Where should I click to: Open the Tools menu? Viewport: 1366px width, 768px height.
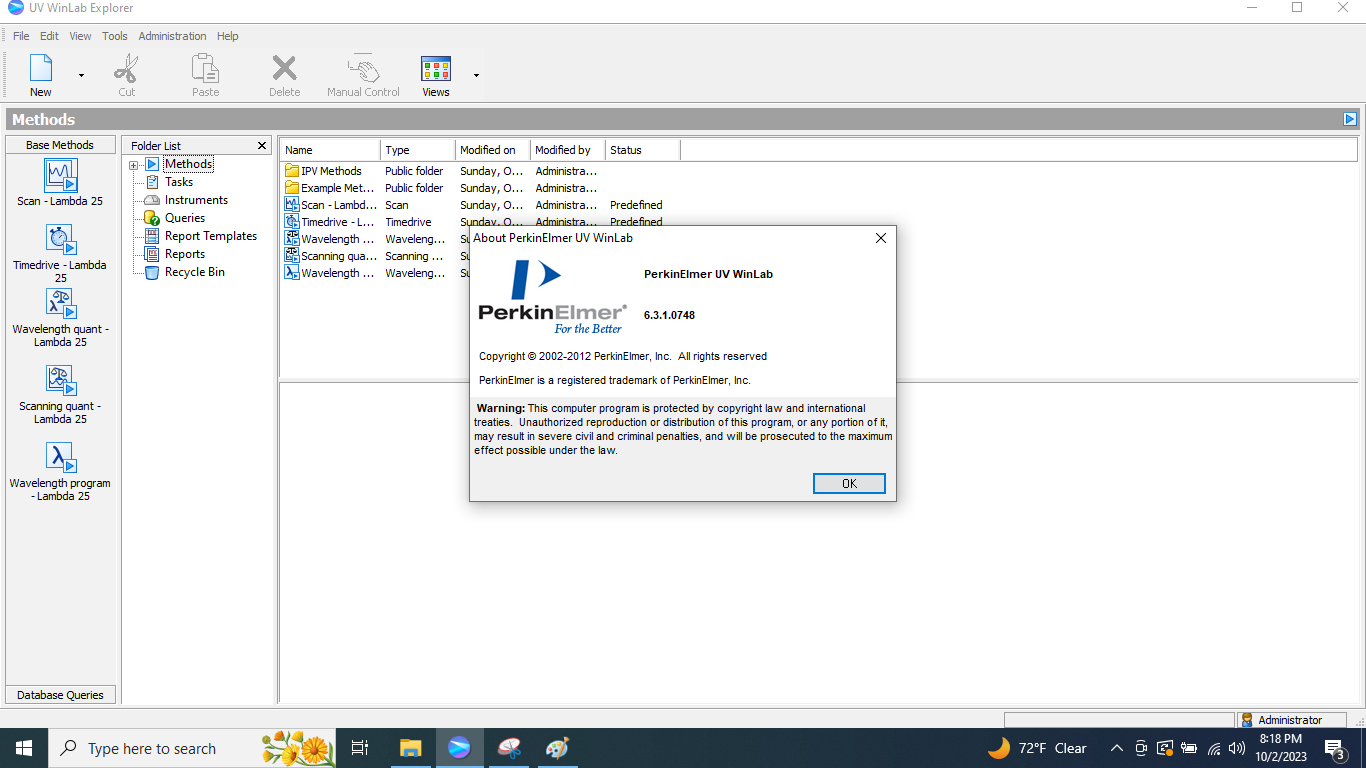pos(115,36)
